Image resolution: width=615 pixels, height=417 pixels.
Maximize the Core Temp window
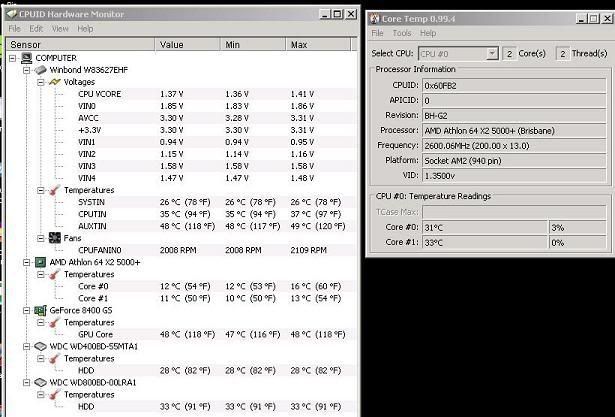pos(594,19)
